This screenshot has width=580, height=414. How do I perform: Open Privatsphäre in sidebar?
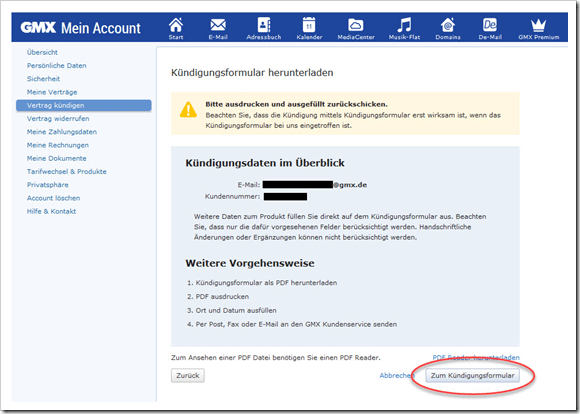pyautogui.click(x=48, y=185)
